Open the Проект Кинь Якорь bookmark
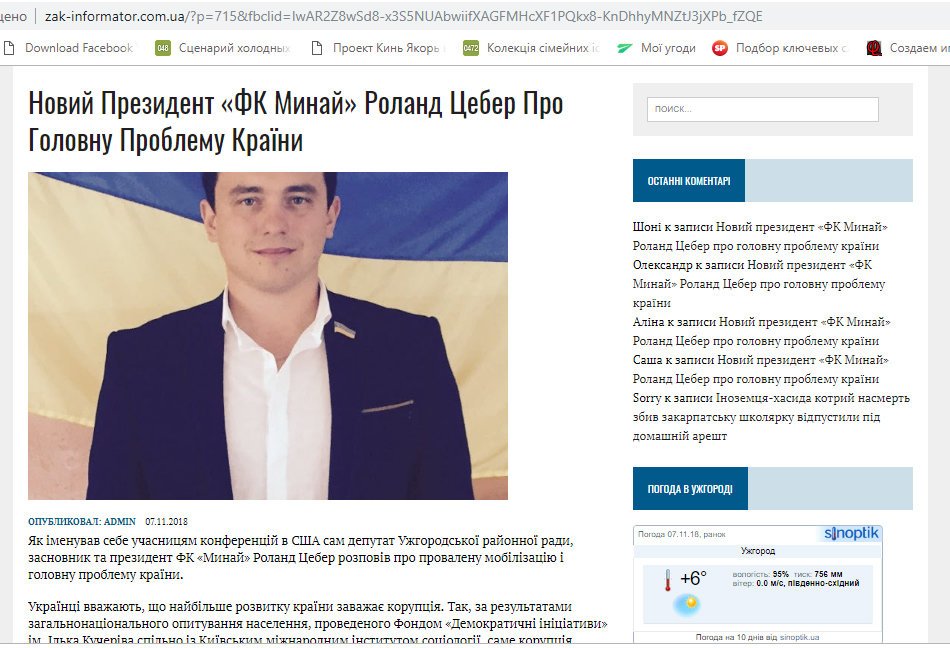Image resolution: width=950 pixels, height=648 pixels. 378,48
